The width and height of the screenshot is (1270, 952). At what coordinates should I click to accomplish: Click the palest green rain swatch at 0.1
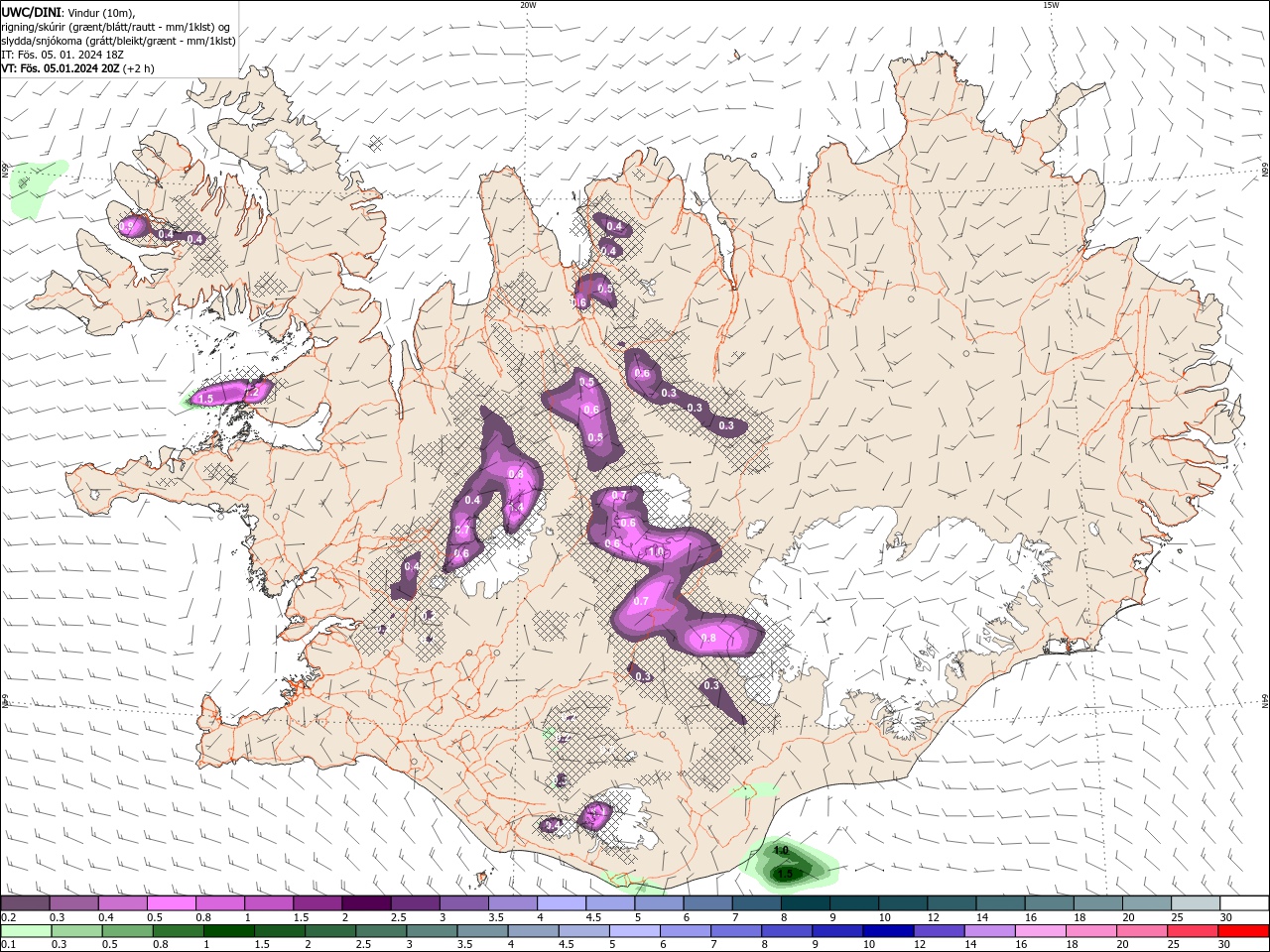[27, 931]
